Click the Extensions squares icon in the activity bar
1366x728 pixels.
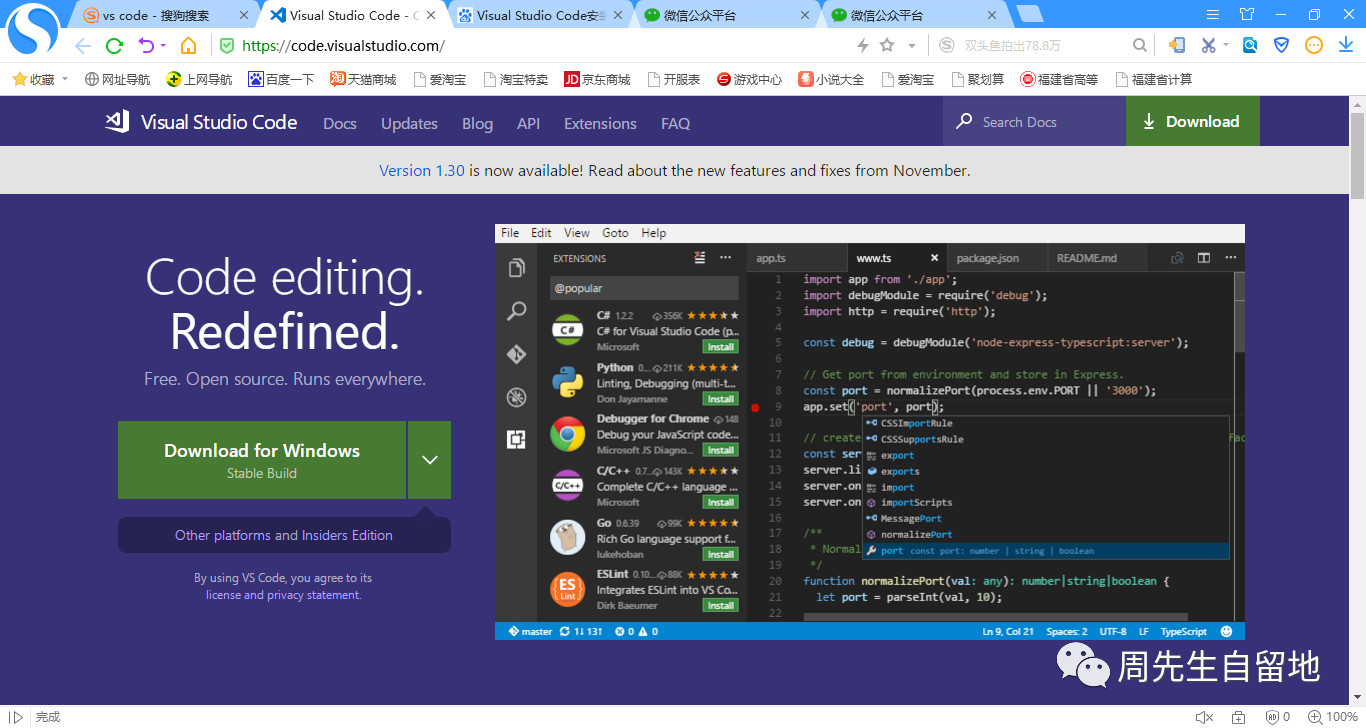516,439
